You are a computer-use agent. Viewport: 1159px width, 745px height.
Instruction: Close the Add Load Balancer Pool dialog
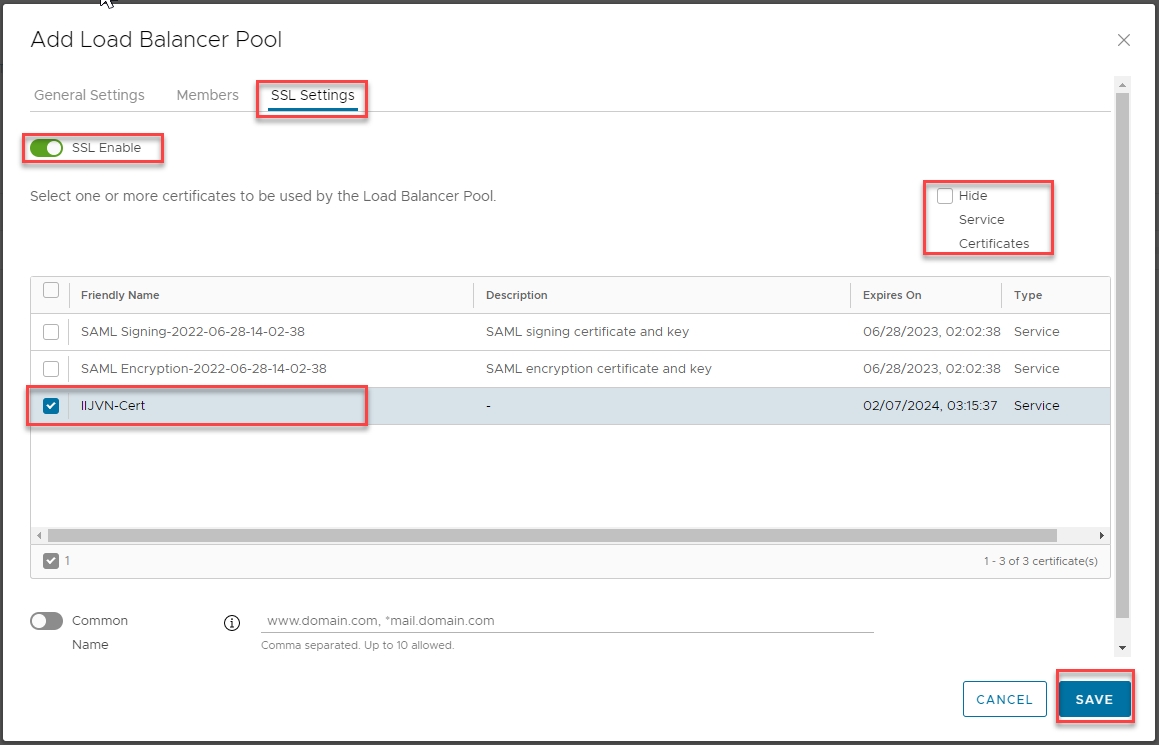point(1123,40)
